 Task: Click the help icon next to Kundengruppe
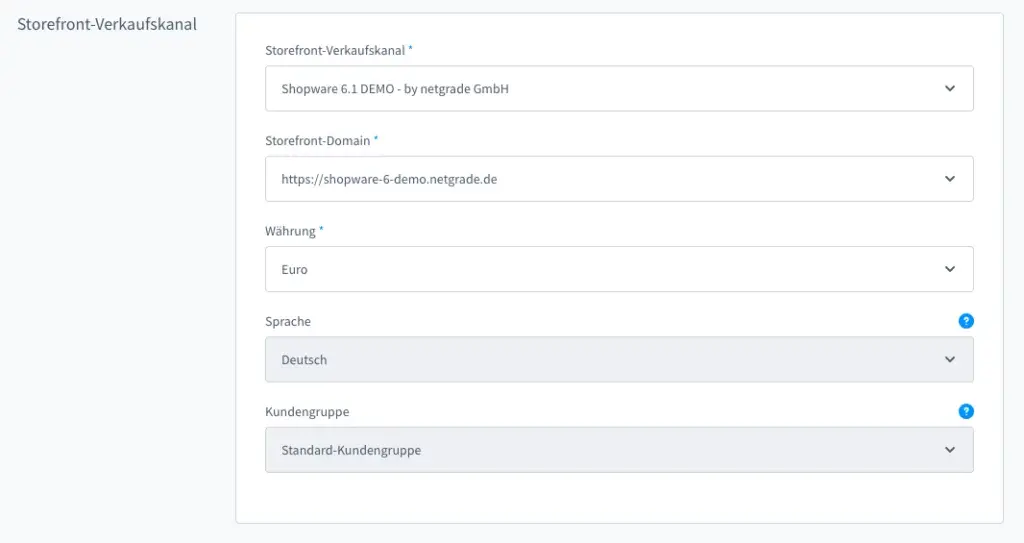966,411
